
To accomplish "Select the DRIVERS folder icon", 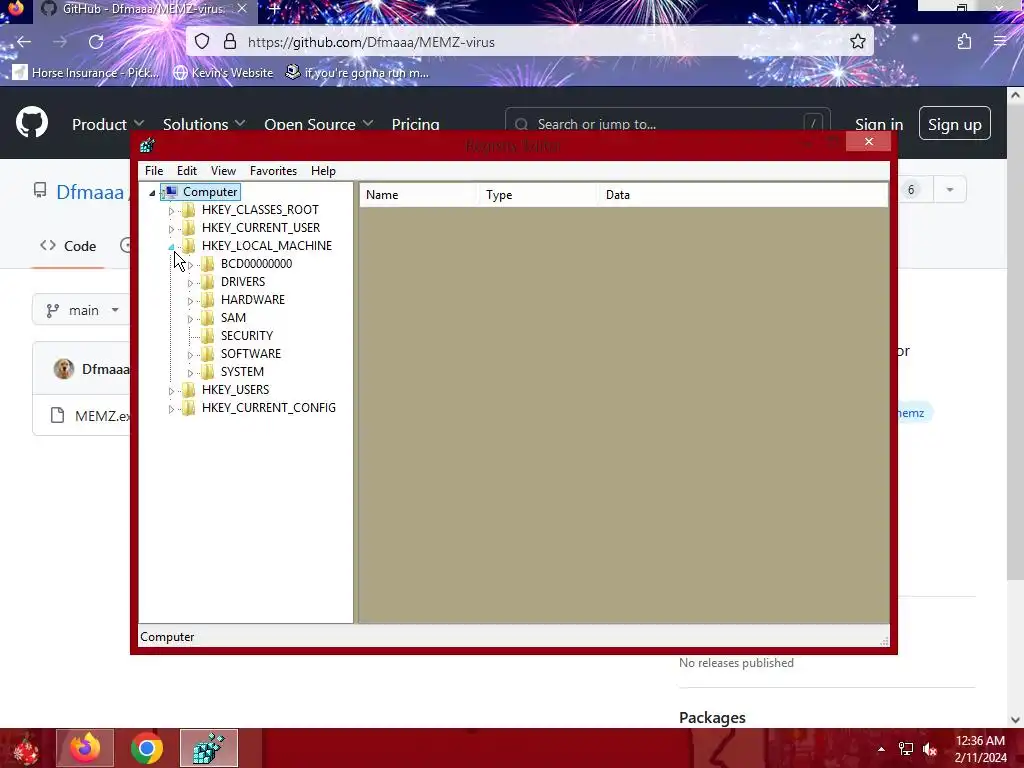I will tap(208, 281).
